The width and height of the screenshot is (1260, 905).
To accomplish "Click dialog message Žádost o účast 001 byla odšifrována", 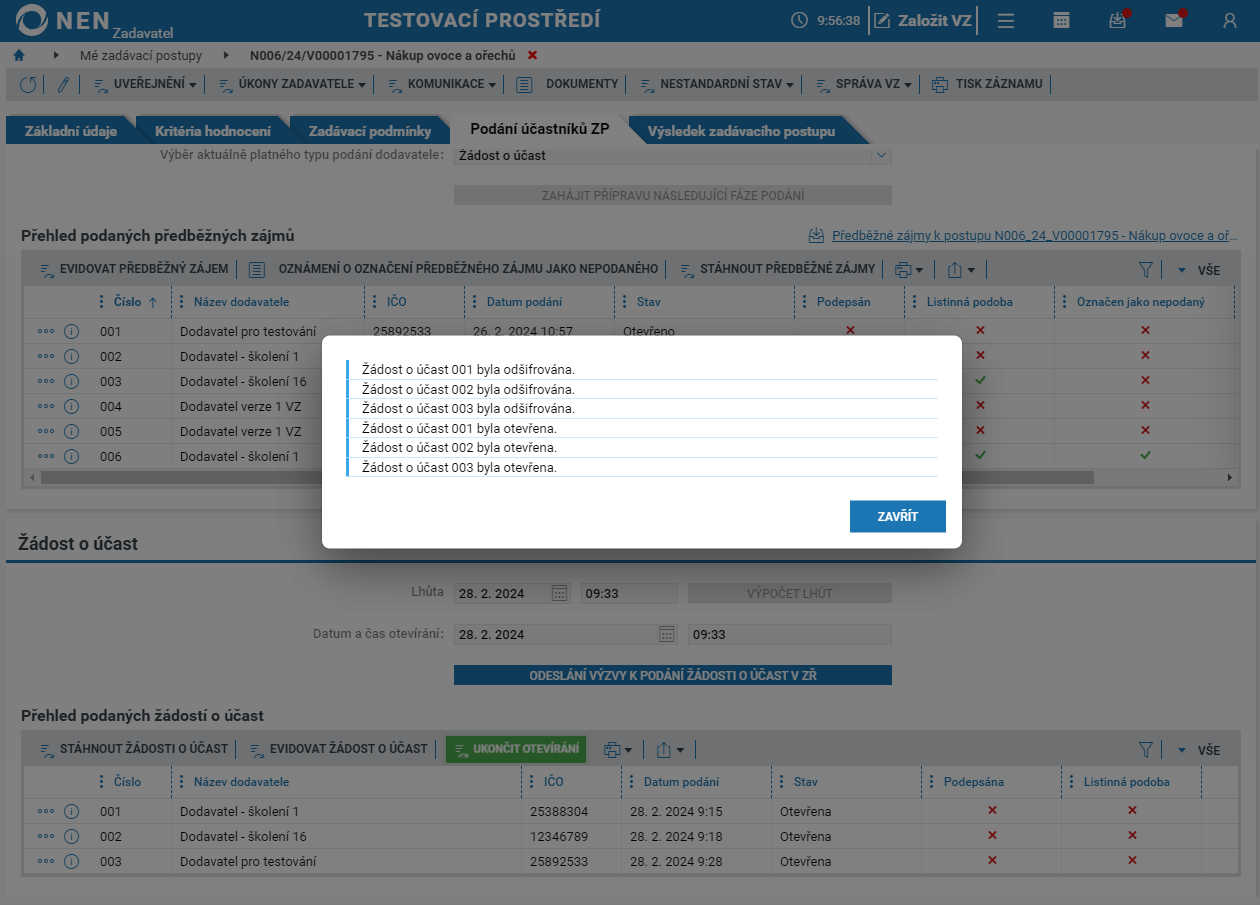I will [469, 370].
